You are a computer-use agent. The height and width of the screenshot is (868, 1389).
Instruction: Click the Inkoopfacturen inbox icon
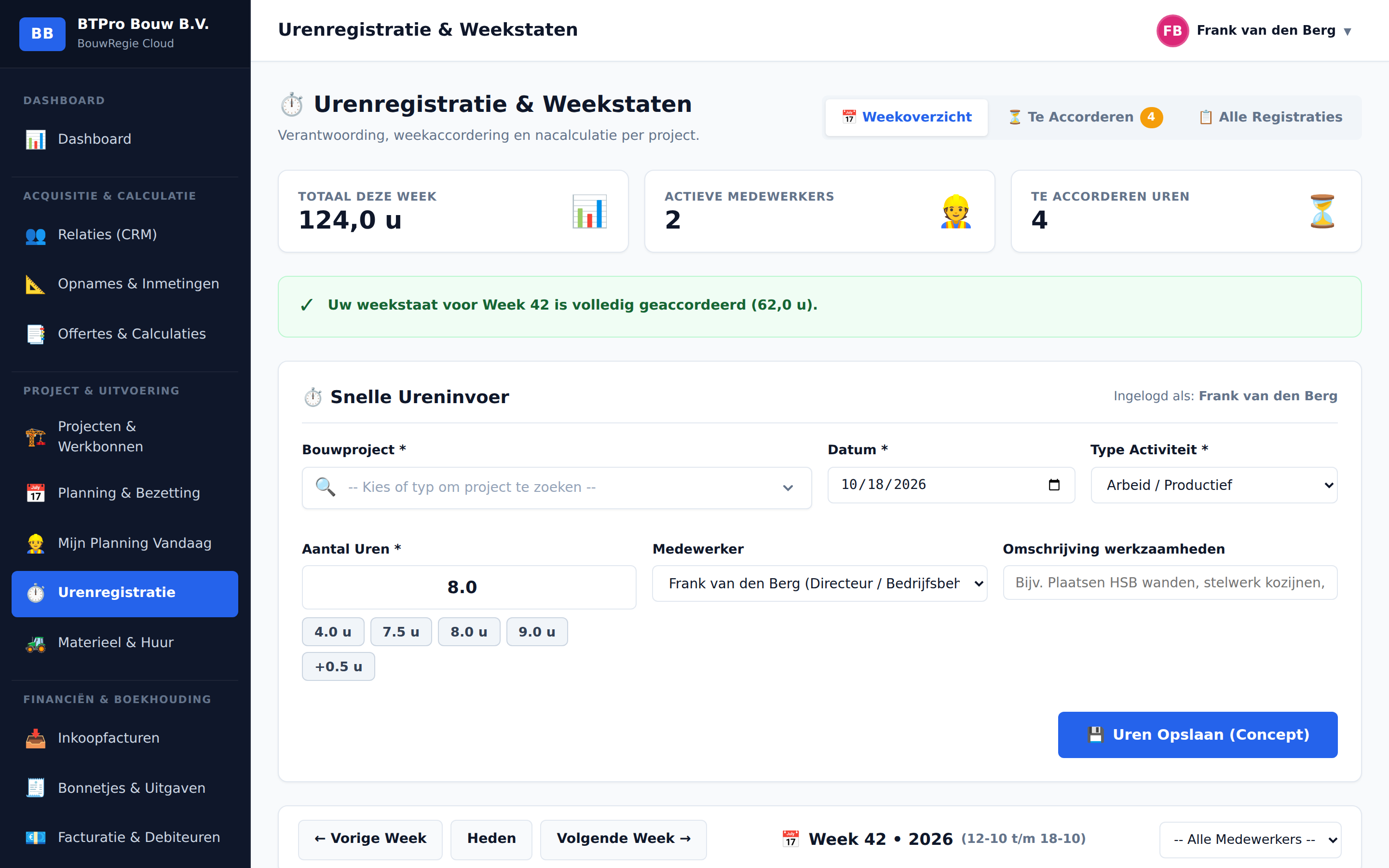[36, 738]
